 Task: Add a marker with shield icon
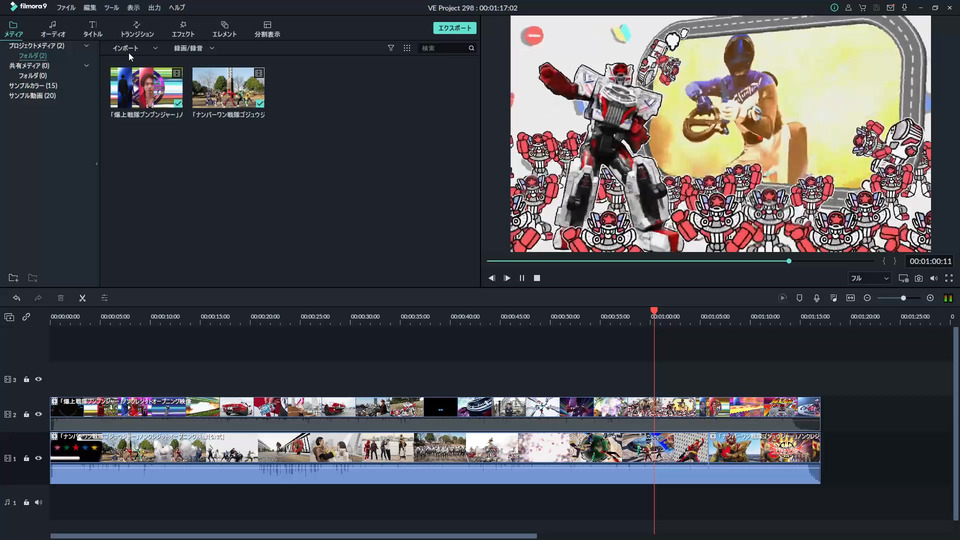(x=800, y=298)
